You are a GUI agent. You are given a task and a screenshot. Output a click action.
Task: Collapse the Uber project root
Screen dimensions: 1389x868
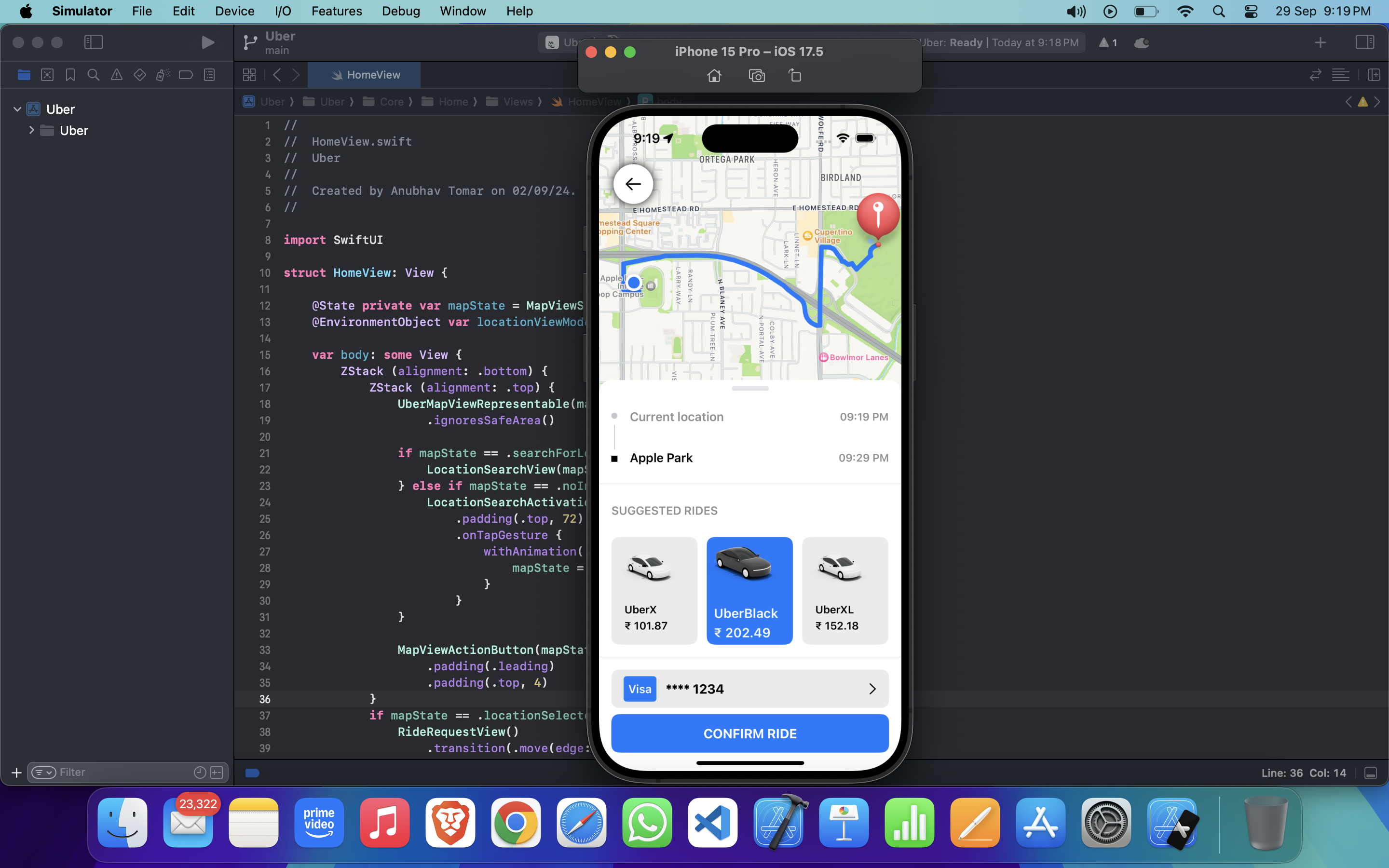point(17,109)
